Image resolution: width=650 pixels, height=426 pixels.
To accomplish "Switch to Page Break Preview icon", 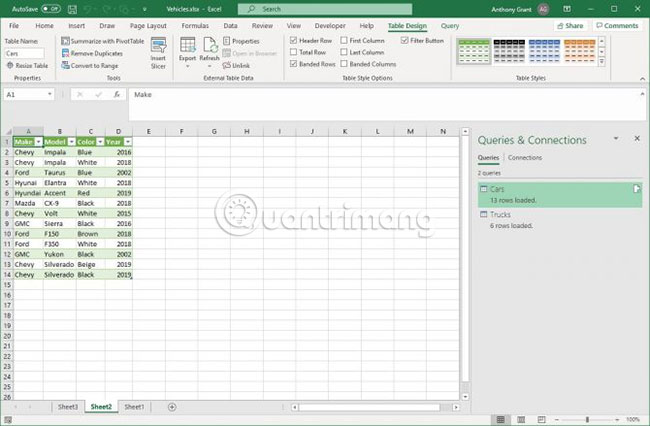I will tap(541, 419).
